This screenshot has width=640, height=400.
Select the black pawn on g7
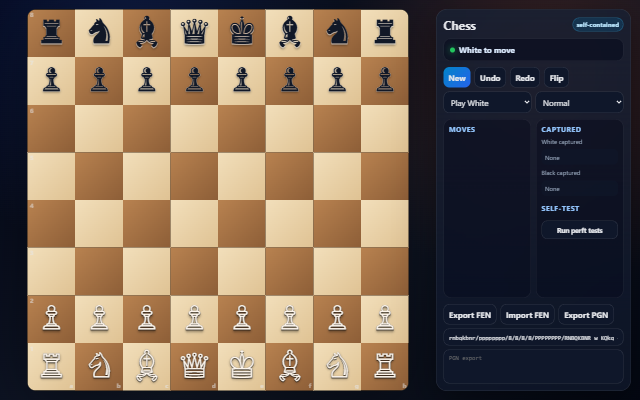tap(337, 81)
